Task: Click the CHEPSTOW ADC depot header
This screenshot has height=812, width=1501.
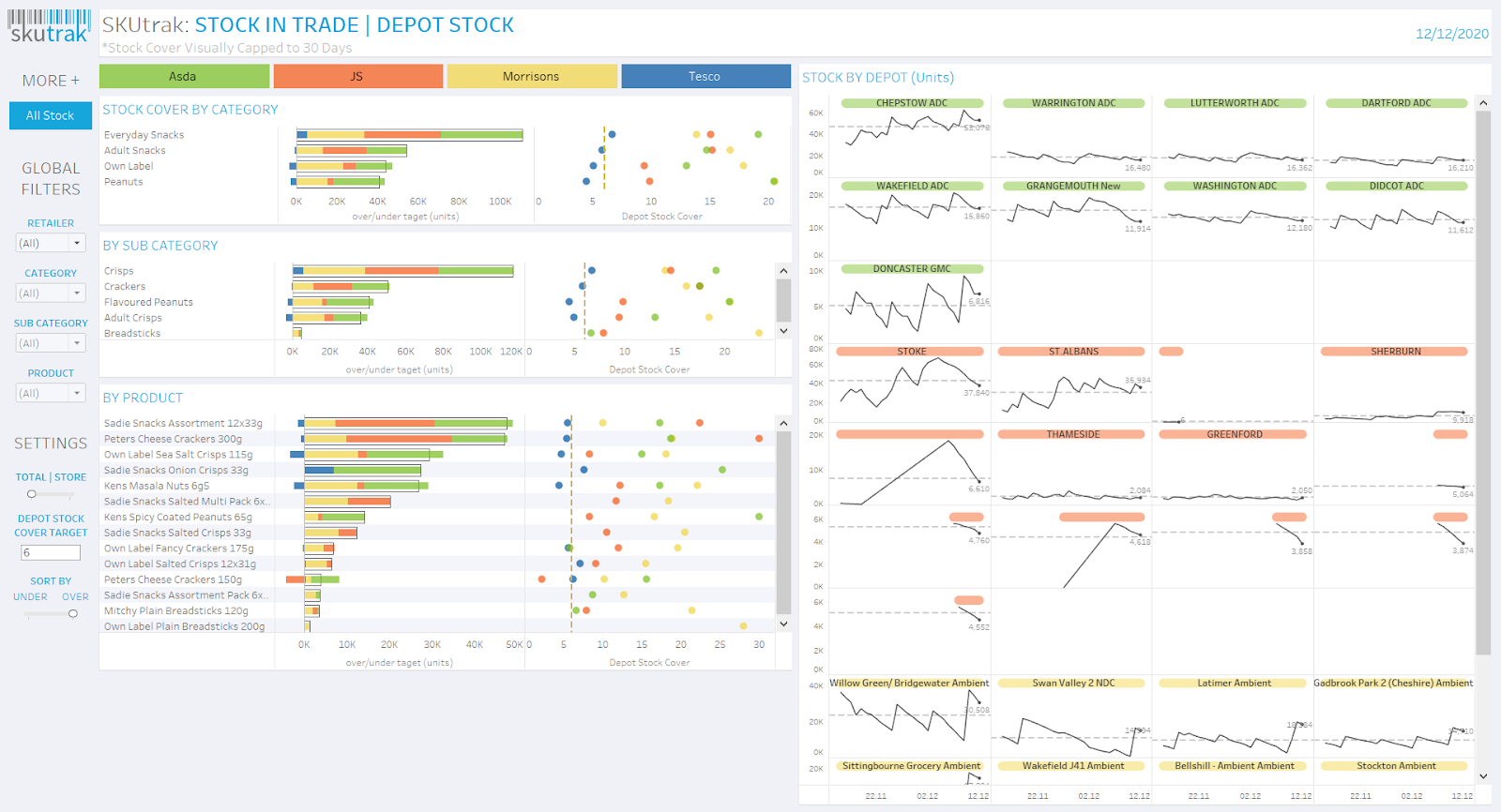Action: click(912, 103)
